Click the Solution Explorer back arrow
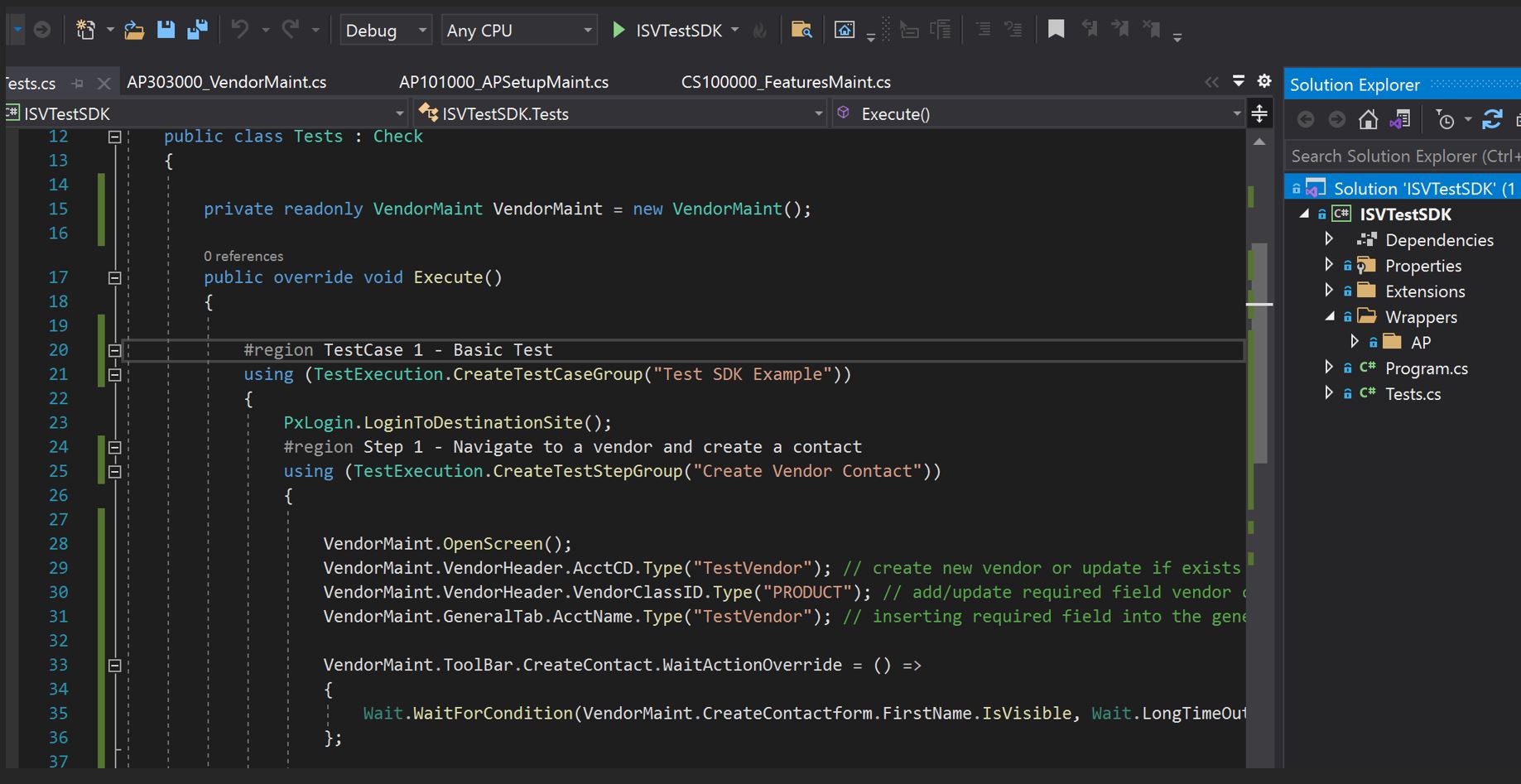This screenshot has height=784, width=1521. [x=1306, y=120]
